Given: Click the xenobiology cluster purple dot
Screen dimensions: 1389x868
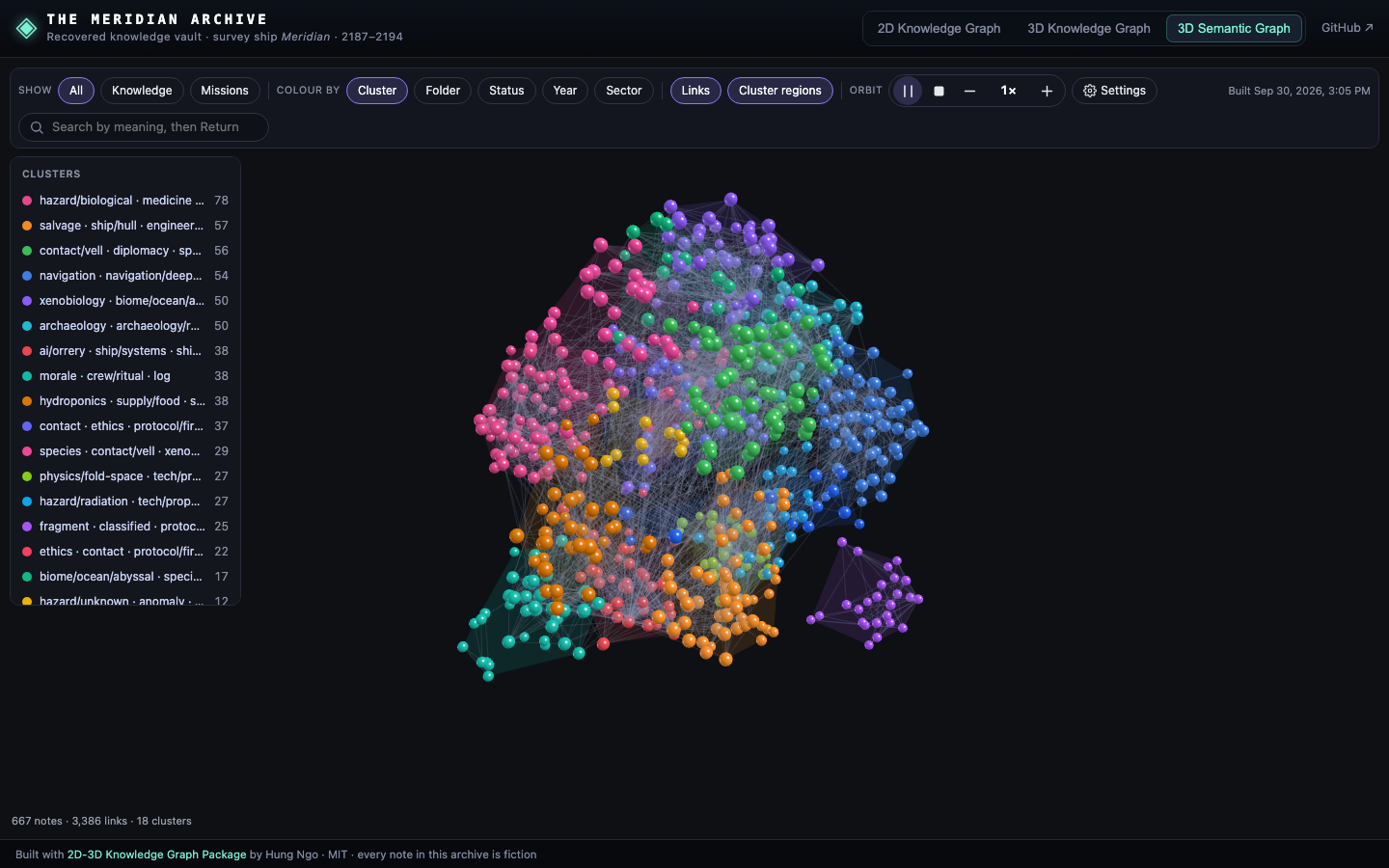Looking at the screenshot, I should 27,301.
